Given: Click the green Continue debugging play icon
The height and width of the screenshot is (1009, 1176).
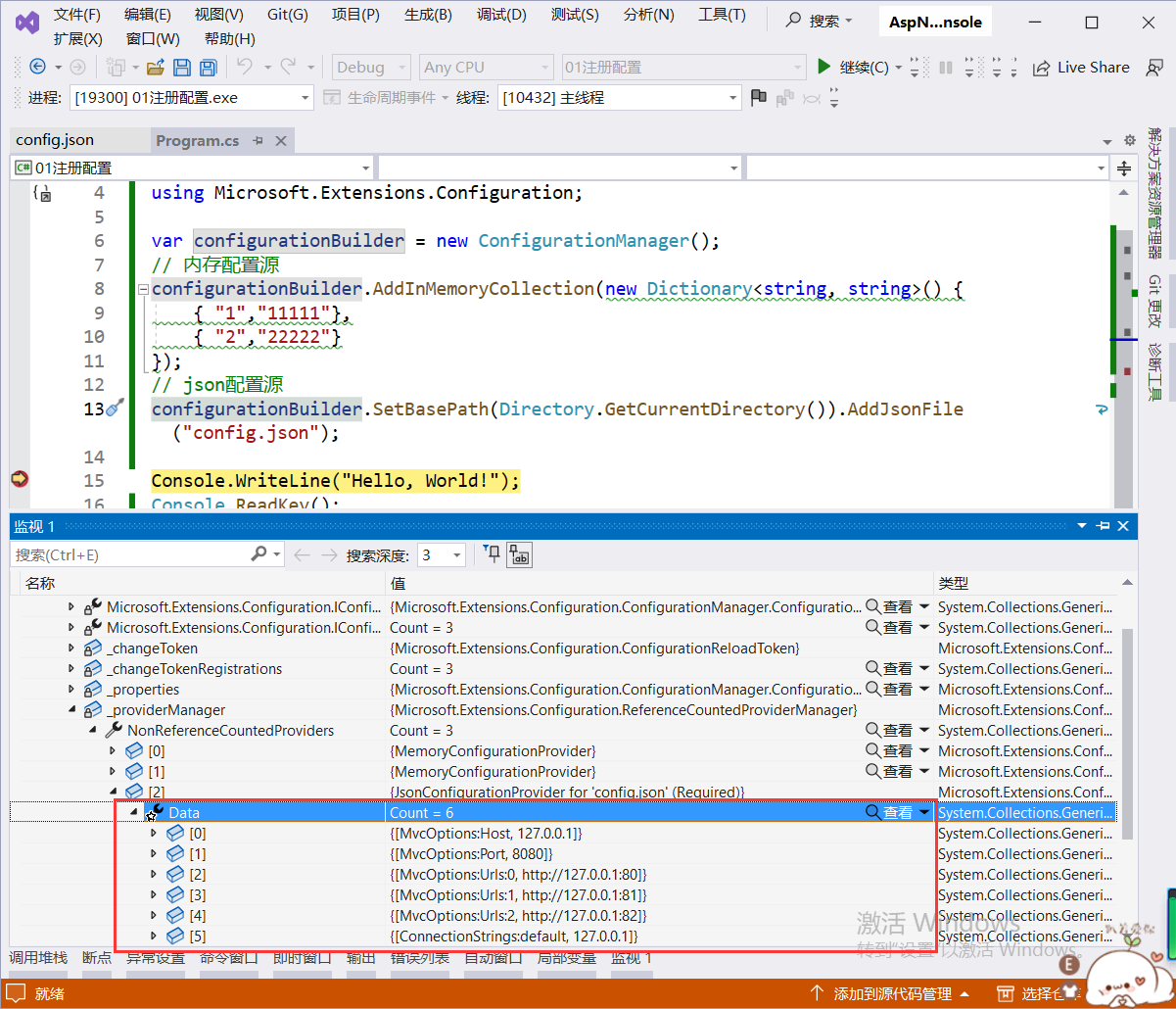Looking at the screenshot, I should pos(824,67).
